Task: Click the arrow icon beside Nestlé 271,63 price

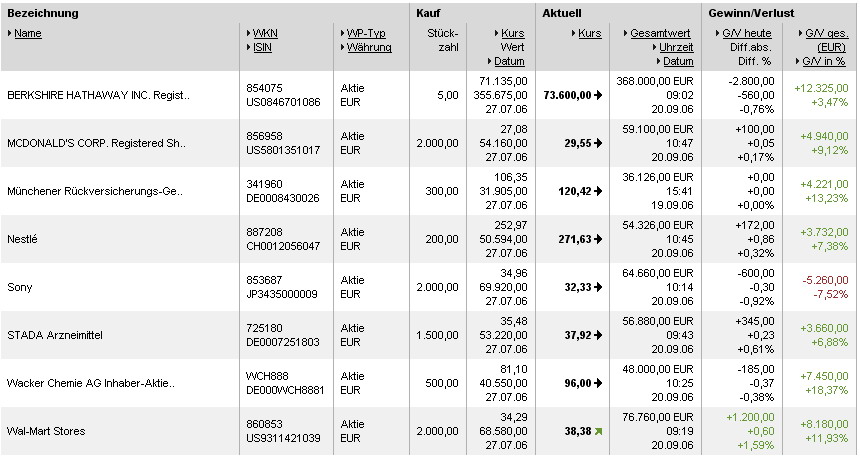Action: pyautogui.click(x=598, y=239)
